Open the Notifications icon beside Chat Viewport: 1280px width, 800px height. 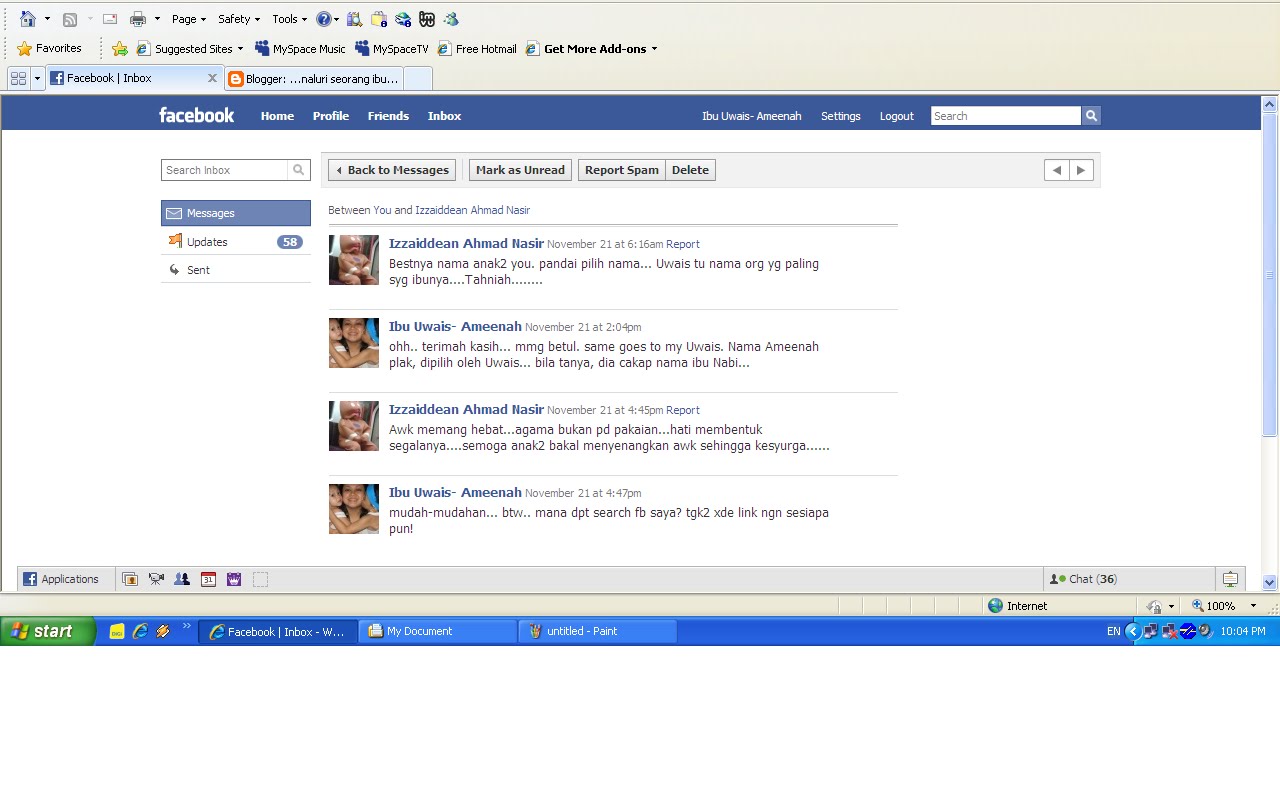pyautogui.click(x=1230, y=579)
